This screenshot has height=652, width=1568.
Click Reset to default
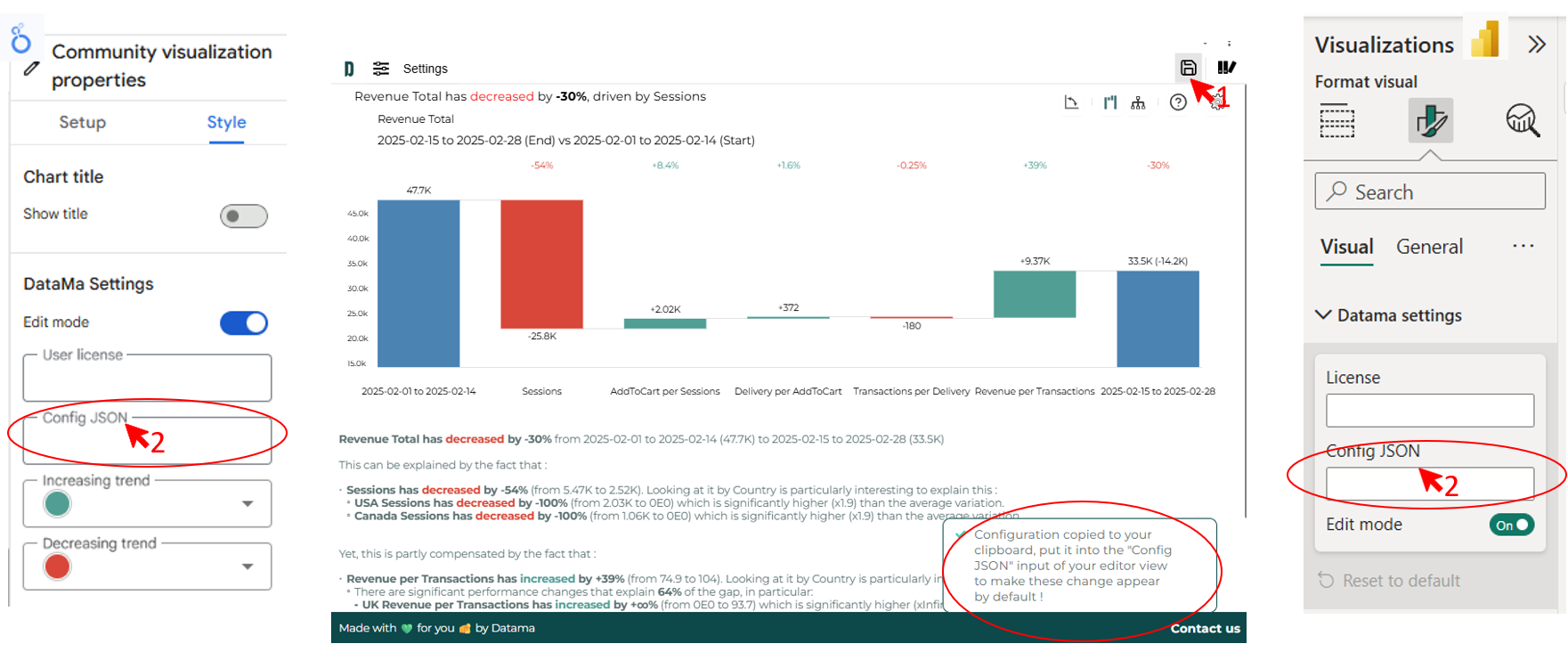click(x=1400, y=581)
